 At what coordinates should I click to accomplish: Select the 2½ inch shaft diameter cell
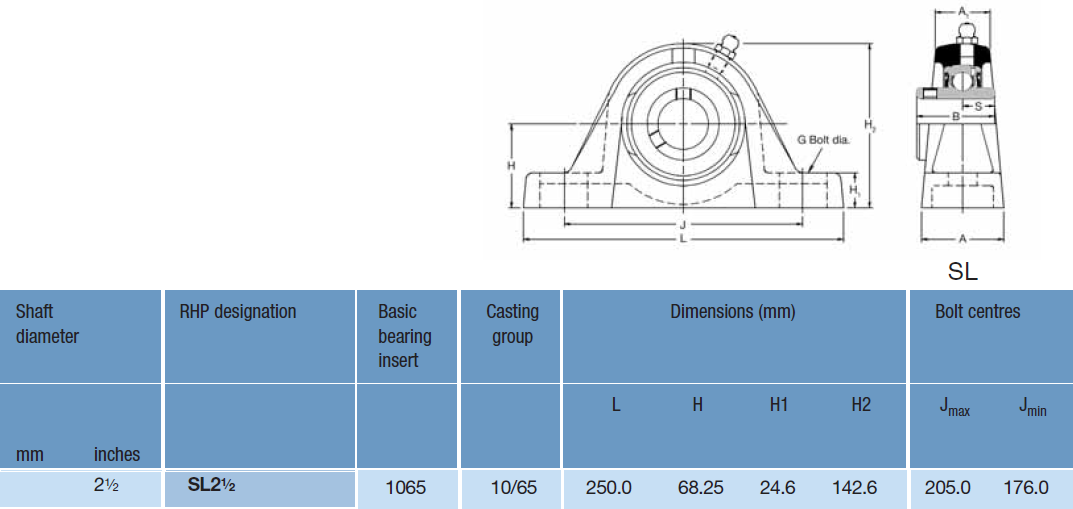106,487
